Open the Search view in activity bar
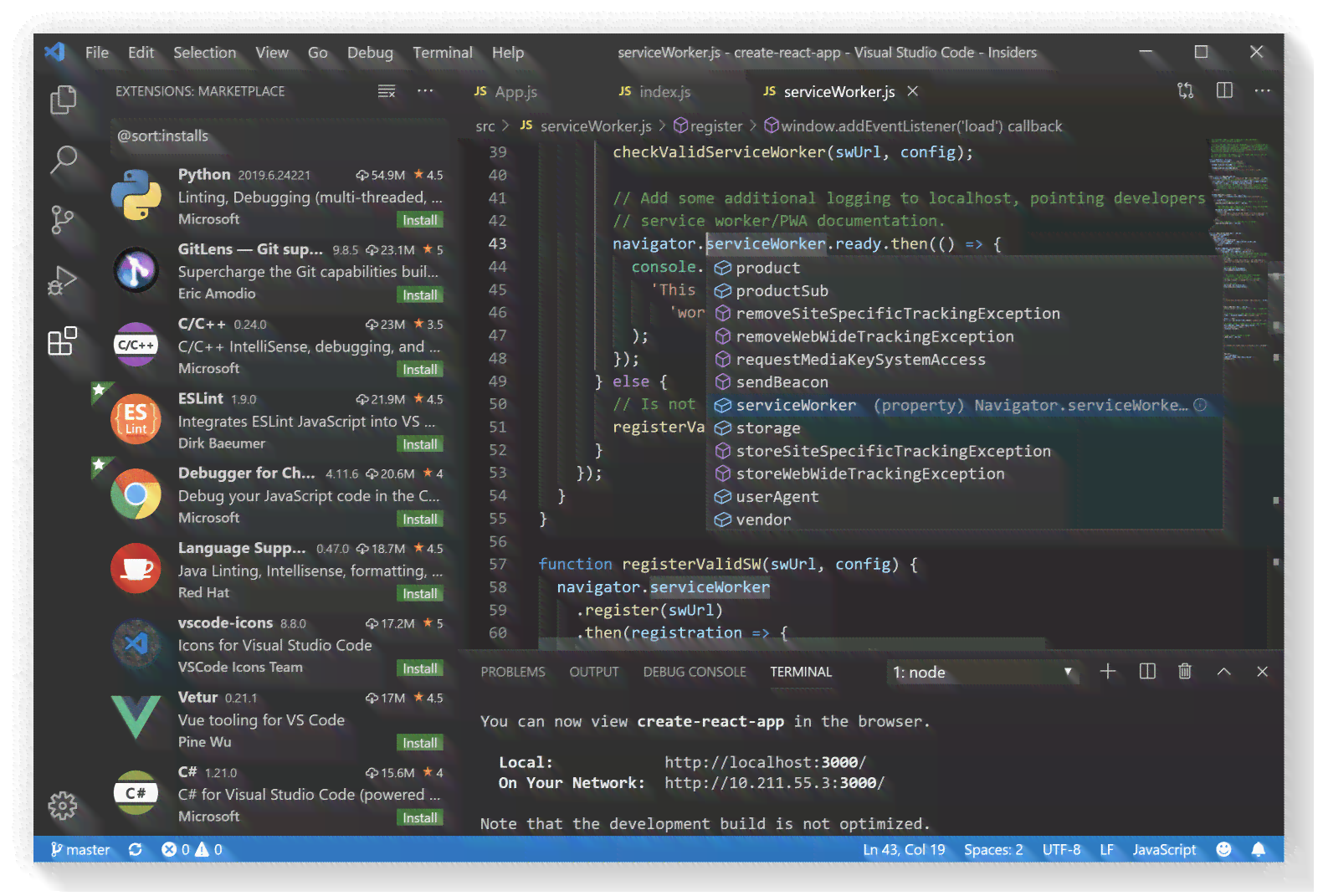1318x896 pixels. pos(63,160)
